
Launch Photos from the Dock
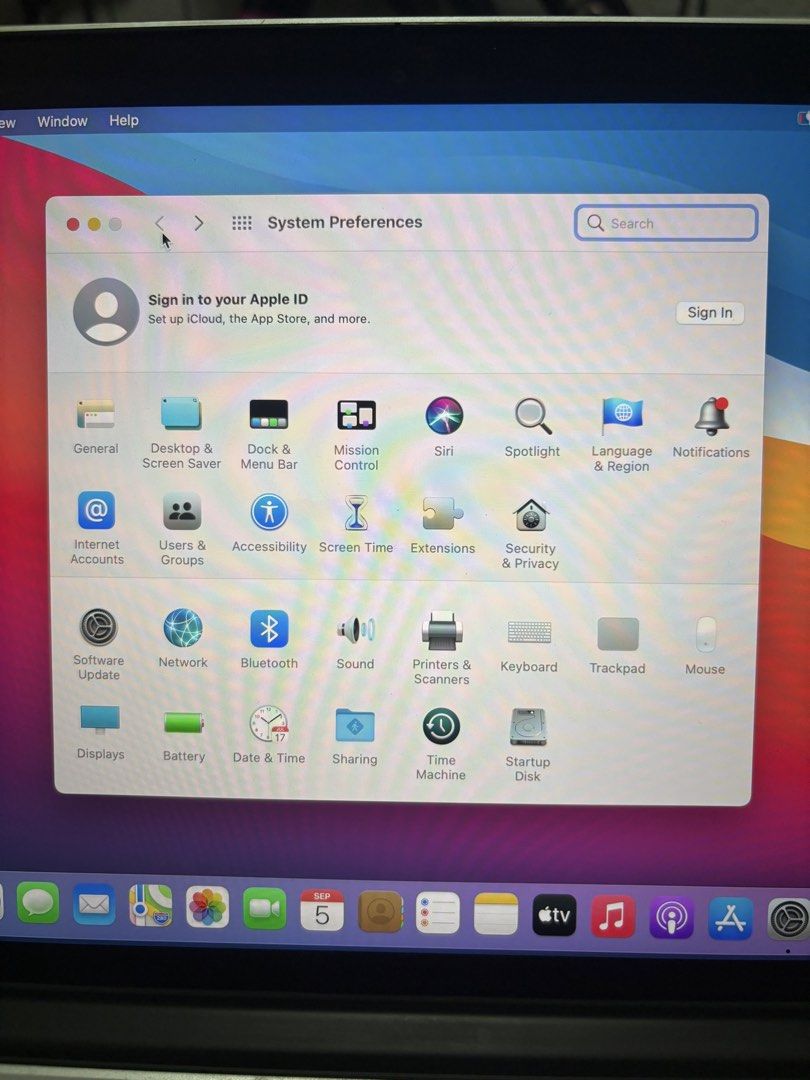(x=207, y=906)
